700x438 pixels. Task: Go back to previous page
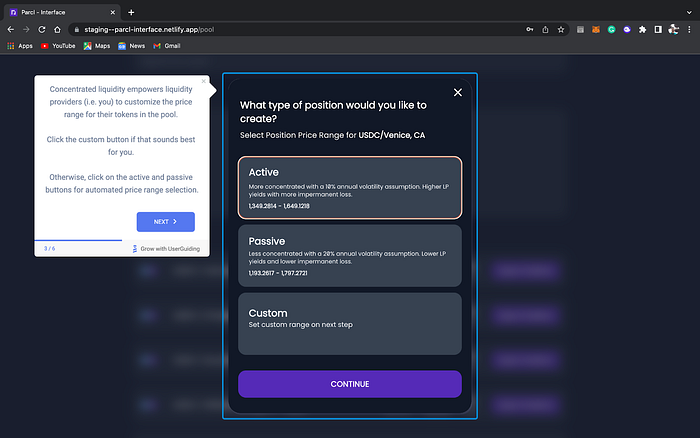11,29
